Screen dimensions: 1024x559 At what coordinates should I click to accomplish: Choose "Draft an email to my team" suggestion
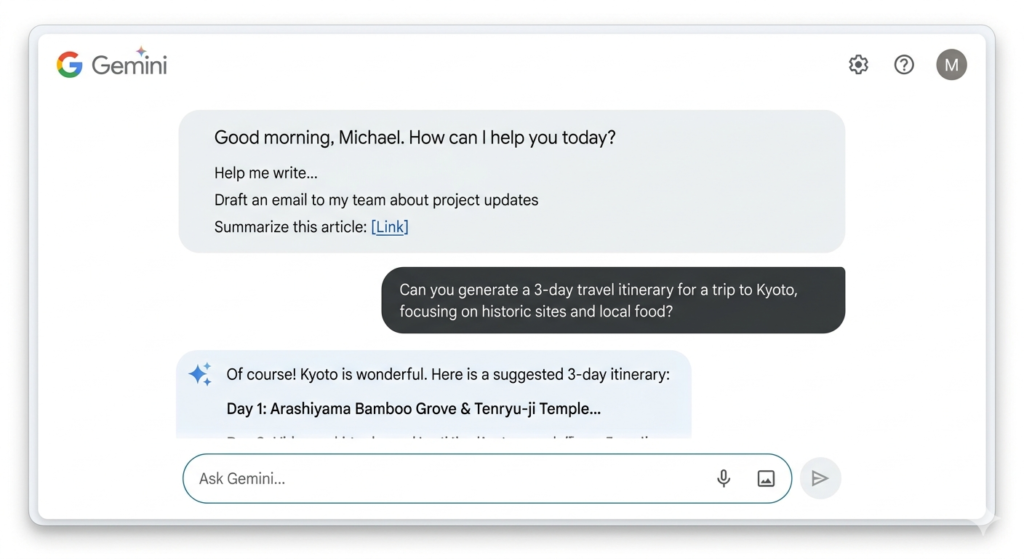coord(376,200)
